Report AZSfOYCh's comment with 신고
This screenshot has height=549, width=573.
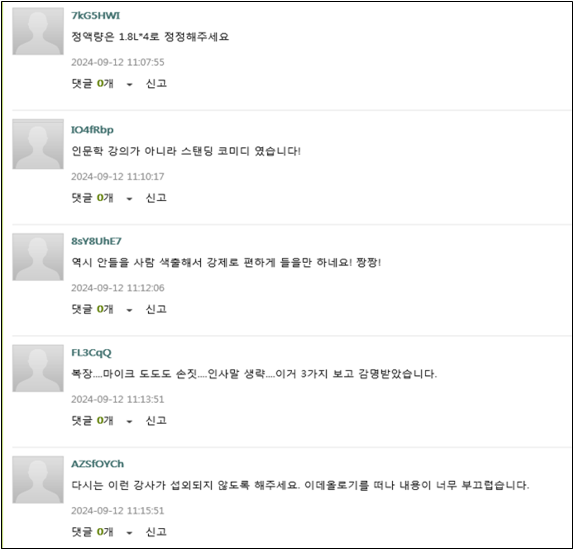click(x=156, y=532)
